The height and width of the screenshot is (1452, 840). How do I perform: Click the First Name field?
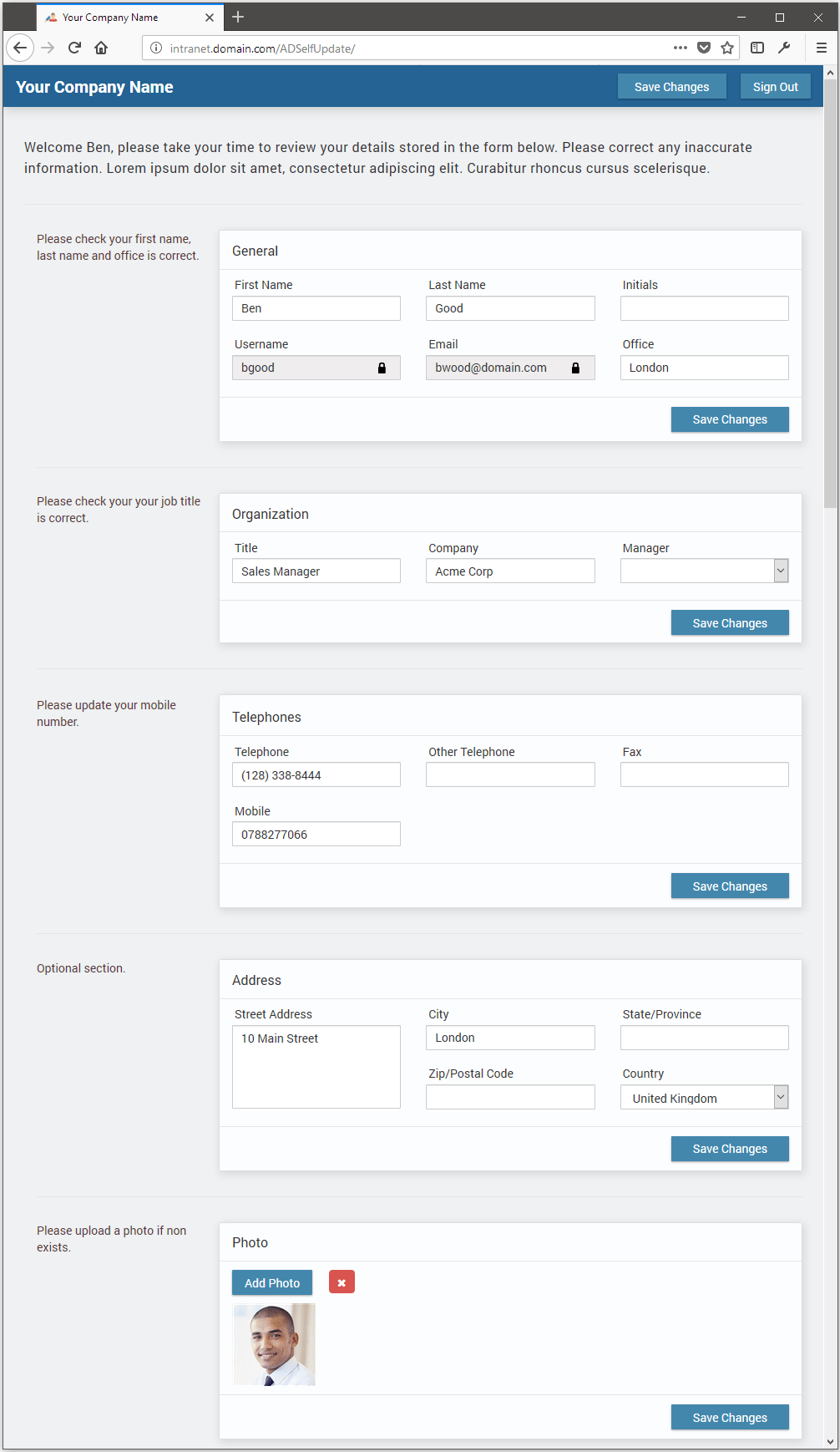[316, 308]
